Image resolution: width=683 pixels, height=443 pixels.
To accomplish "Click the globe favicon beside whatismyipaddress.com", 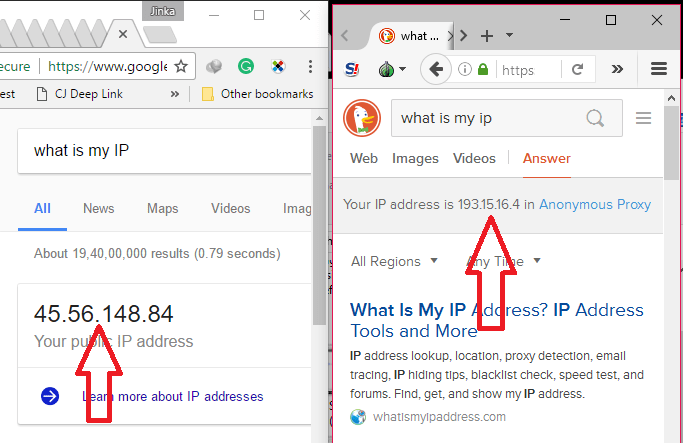I will pyautogui.click(x=358, y=417).
